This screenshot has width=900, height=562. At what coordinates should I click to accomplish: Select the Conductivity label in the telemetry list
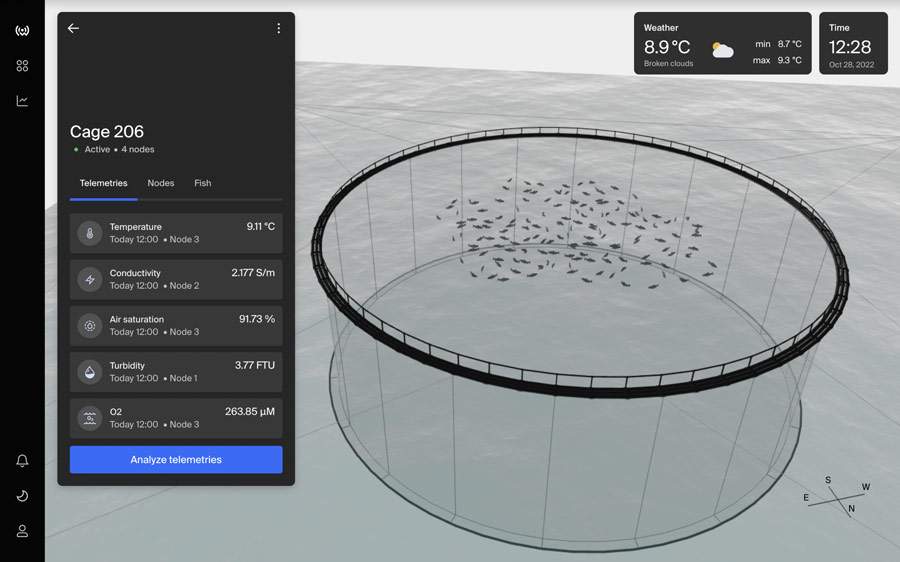click(135, 273)
